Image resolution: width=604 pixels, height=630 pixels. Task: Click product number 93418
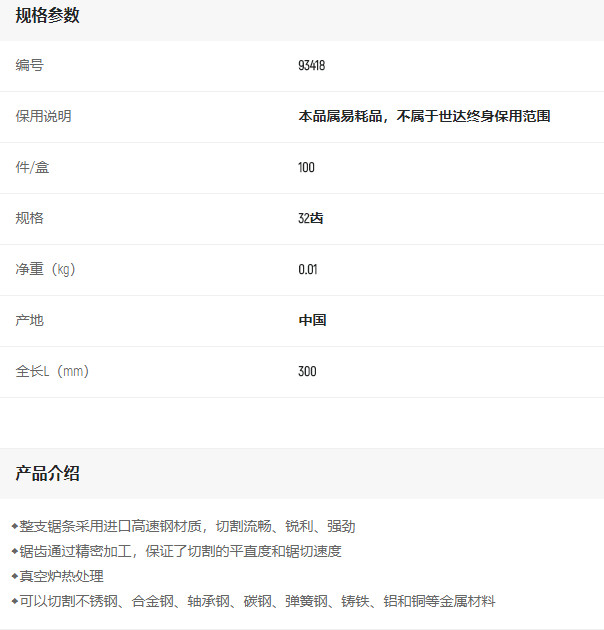tap(312, 66)
